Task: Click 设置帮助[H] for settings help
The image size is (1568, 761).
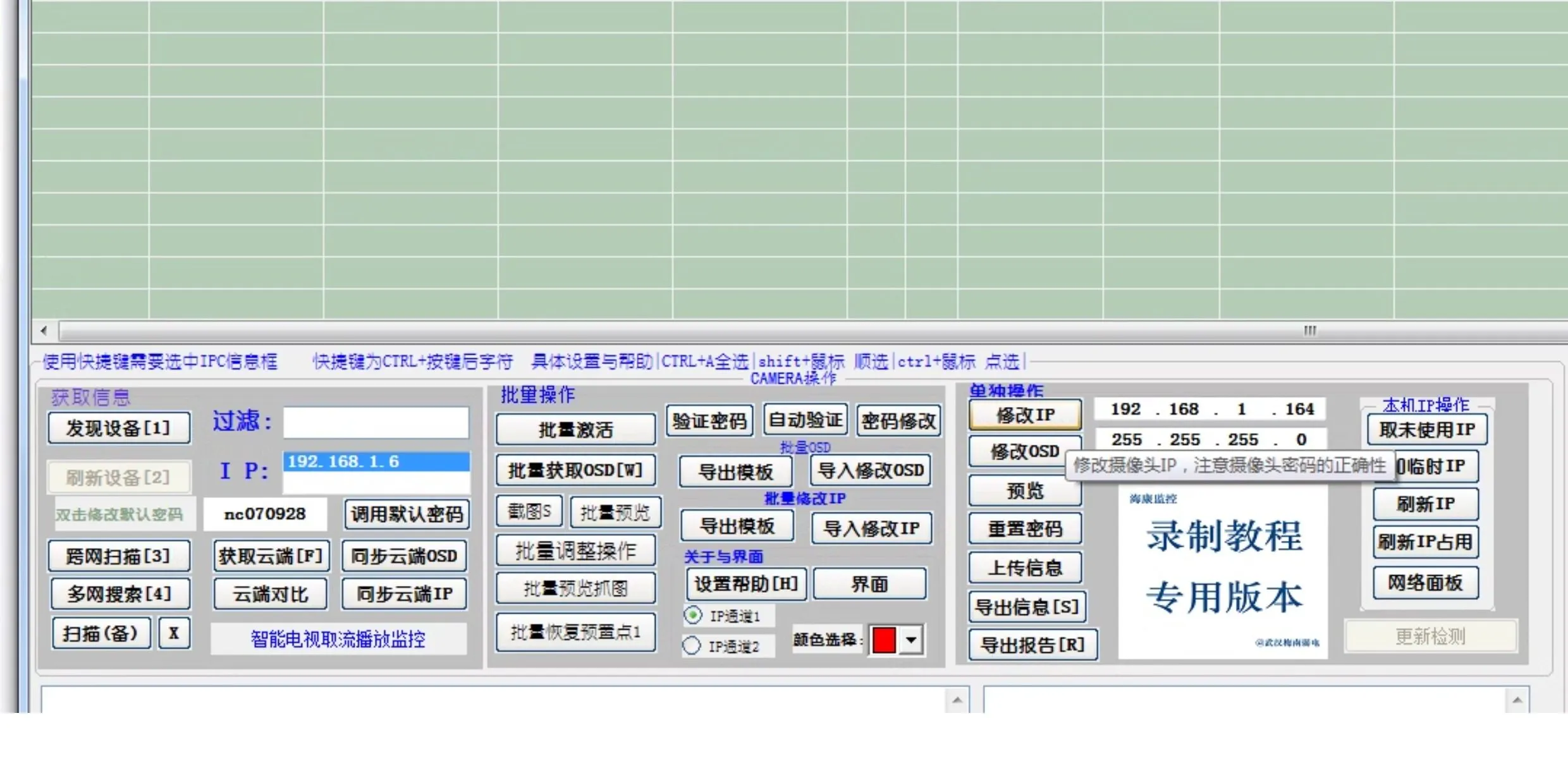Action: (745, 584)
